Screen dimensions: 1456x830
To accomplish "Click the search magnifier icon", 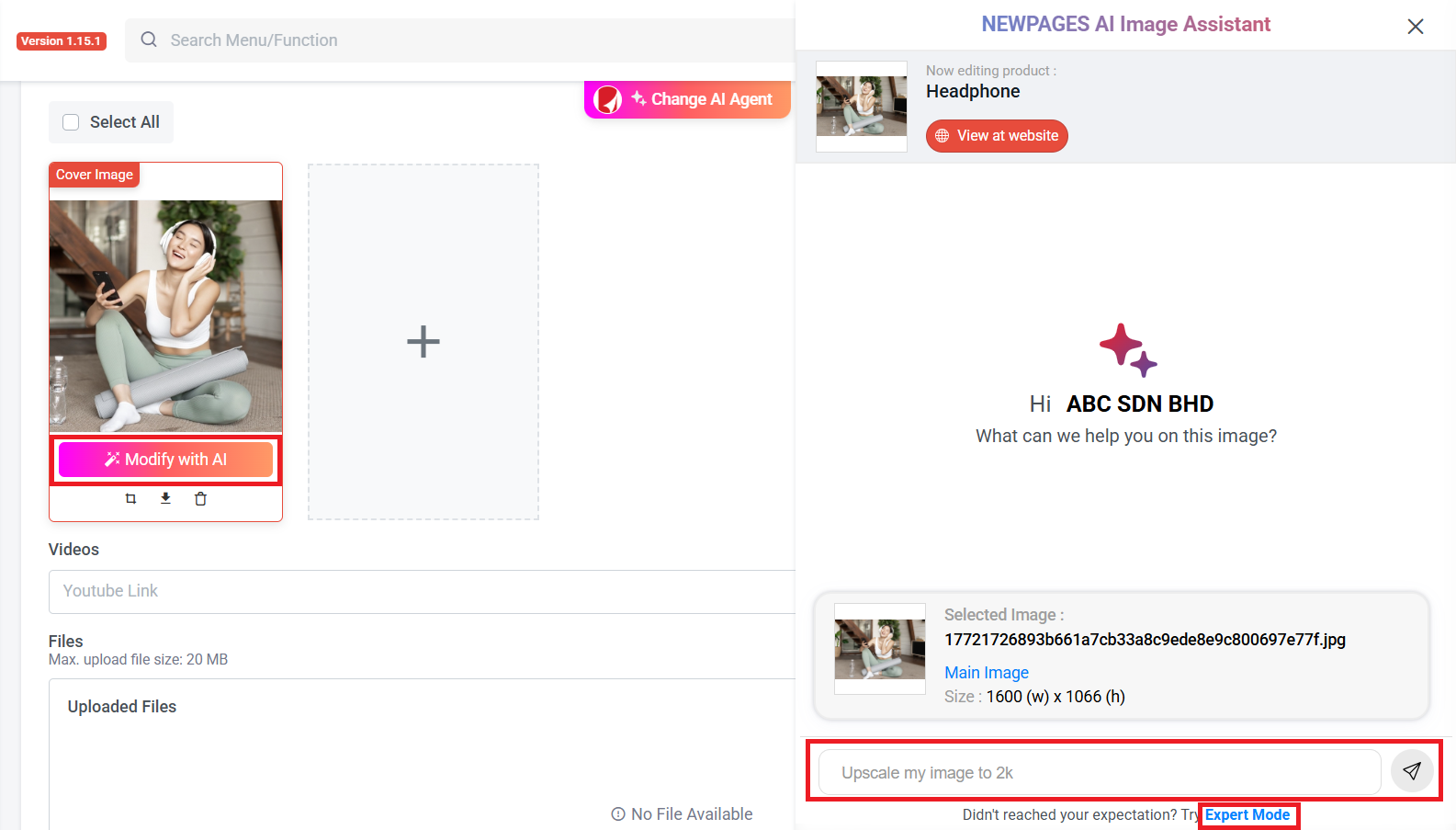I will coord(149,40).
